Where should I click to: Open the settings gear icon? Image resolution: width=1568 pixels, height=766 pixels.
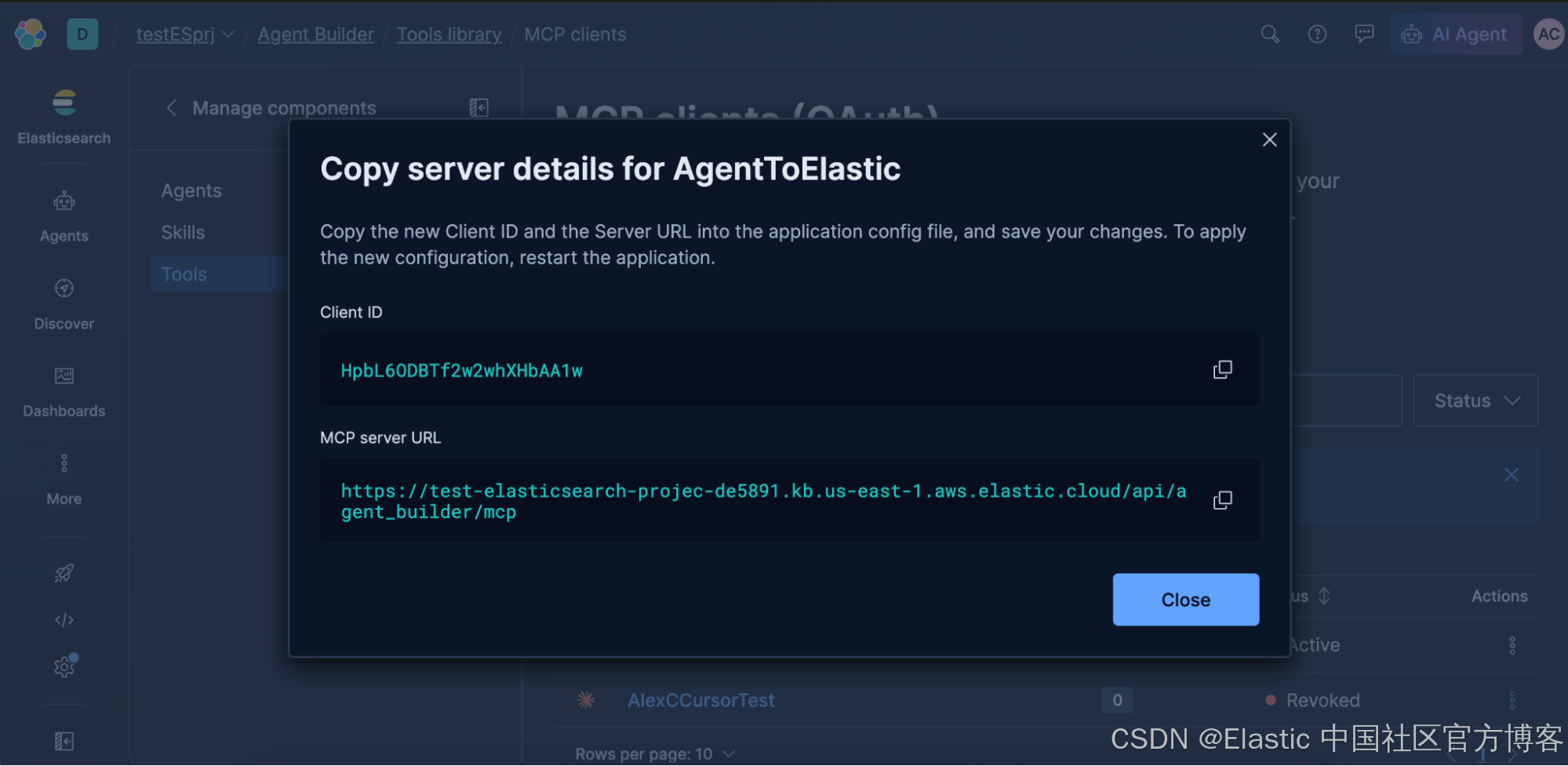[64, 666]
